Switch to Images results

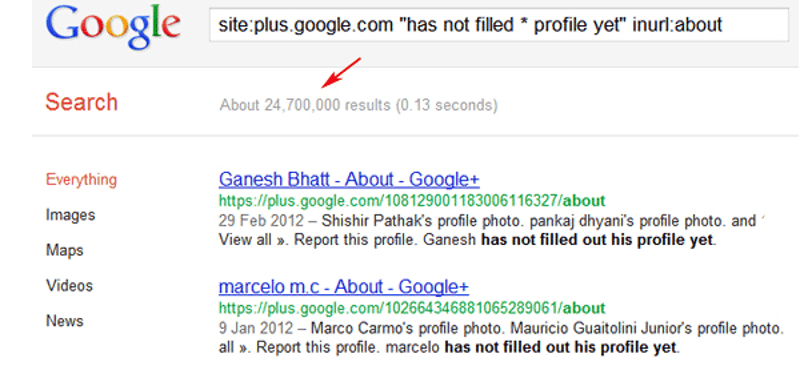coord(70,215)
